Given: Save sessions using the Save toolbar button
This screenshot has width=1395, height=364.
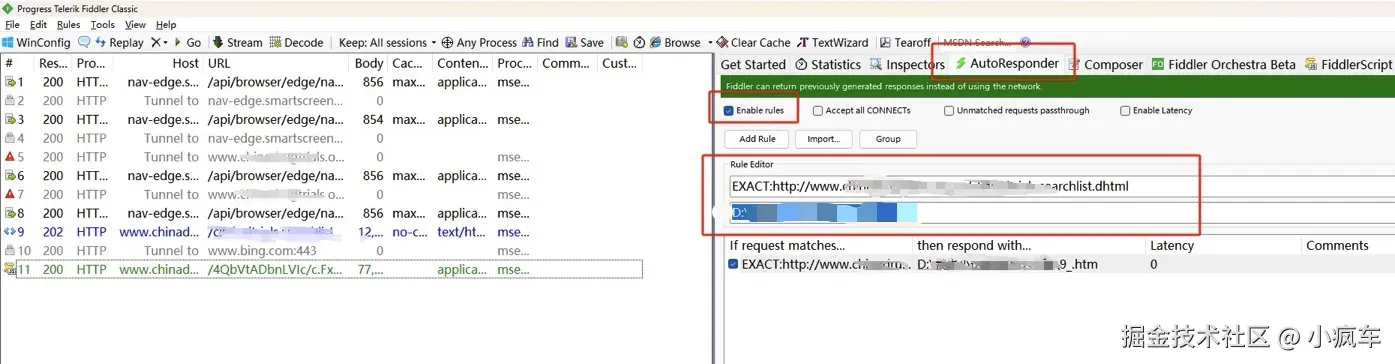Looking at the screenshot, I should pos(585,43).
